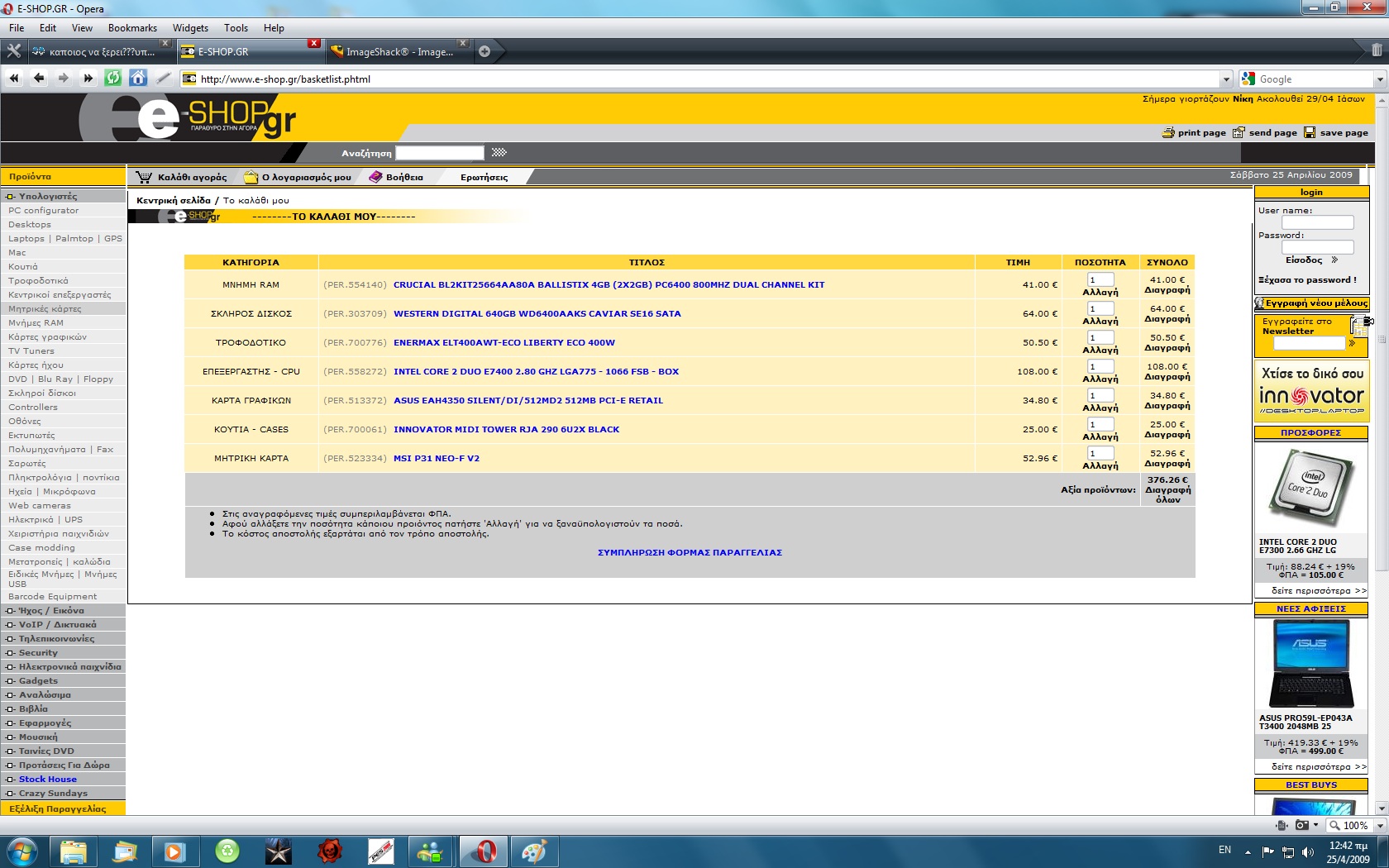Switch to the first forum tab
The image size is (1389, 868).
tap(101, 51)
